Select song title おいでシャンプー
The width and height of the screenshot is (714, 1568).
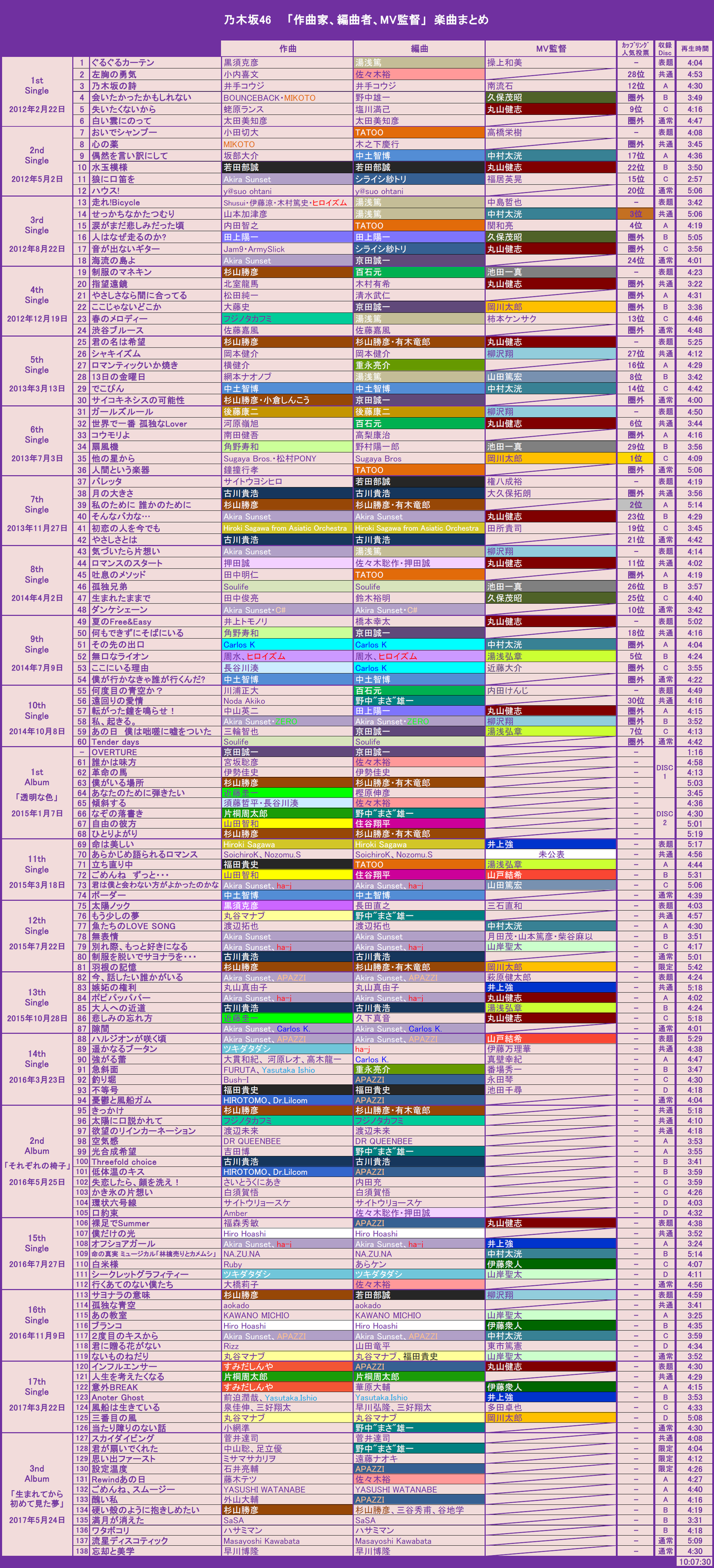coord(124,132)
